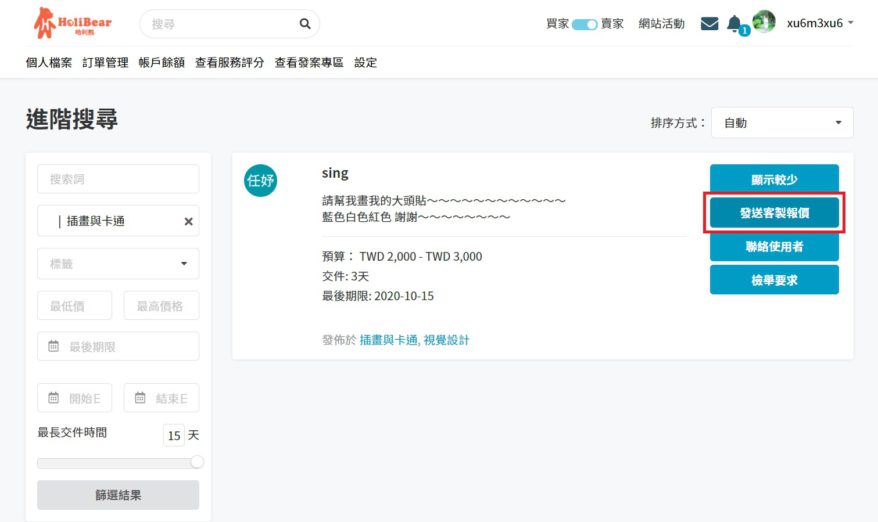
Task: Click the search magnifier icon
Action: point(305,24)
